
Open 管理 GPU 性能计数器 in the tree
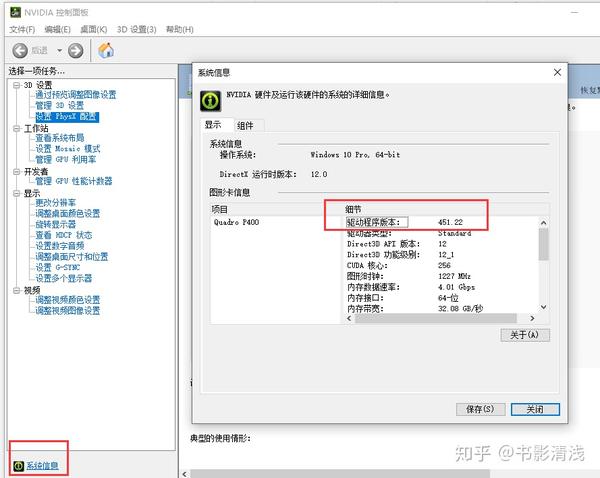click(x=73, y=181)
